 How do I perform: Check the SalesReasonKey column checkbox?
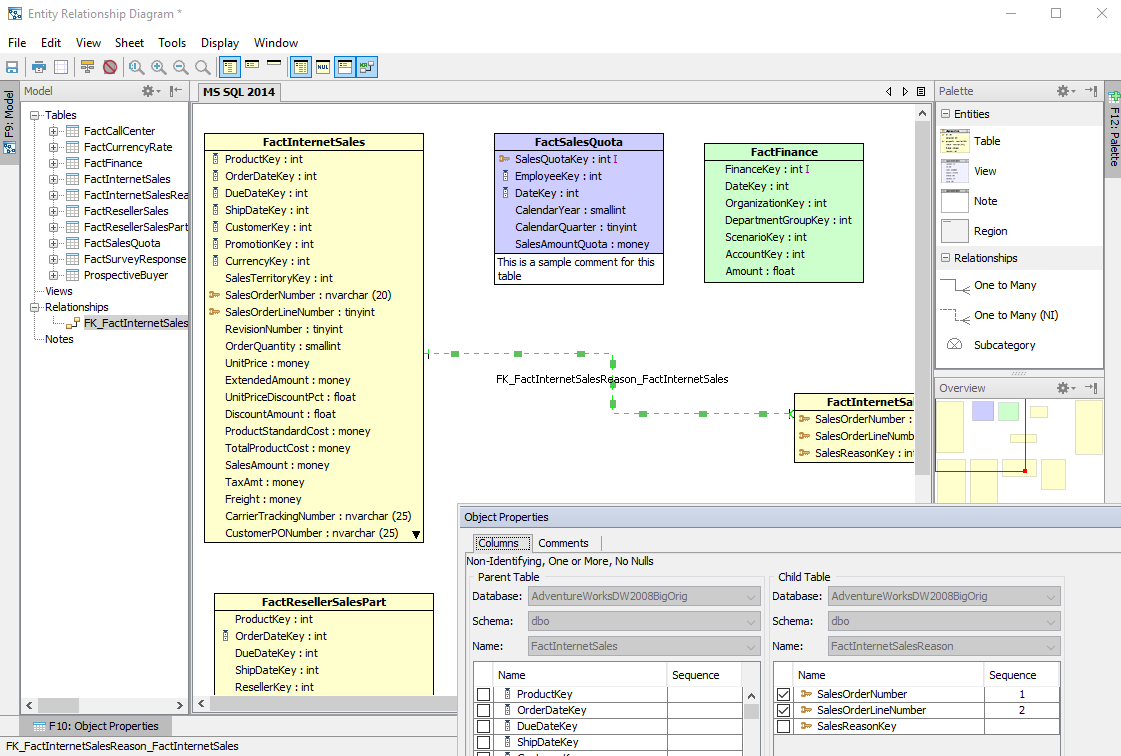(784, 727)
